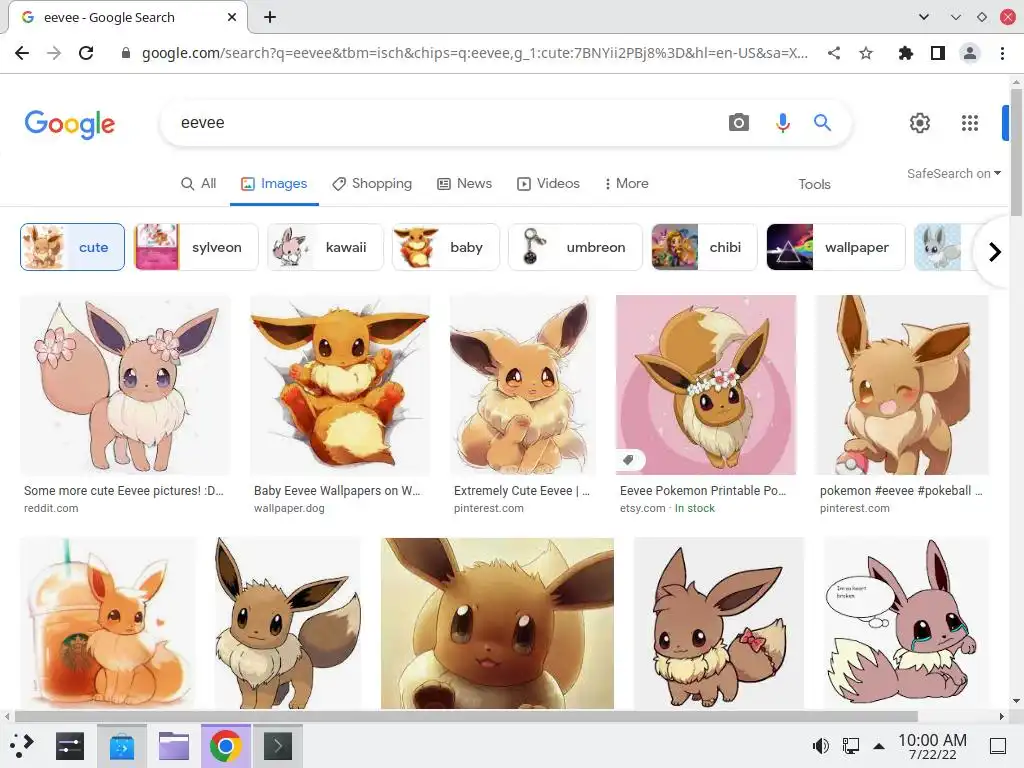Open the Extensions puzzle icon

[906, 53]
